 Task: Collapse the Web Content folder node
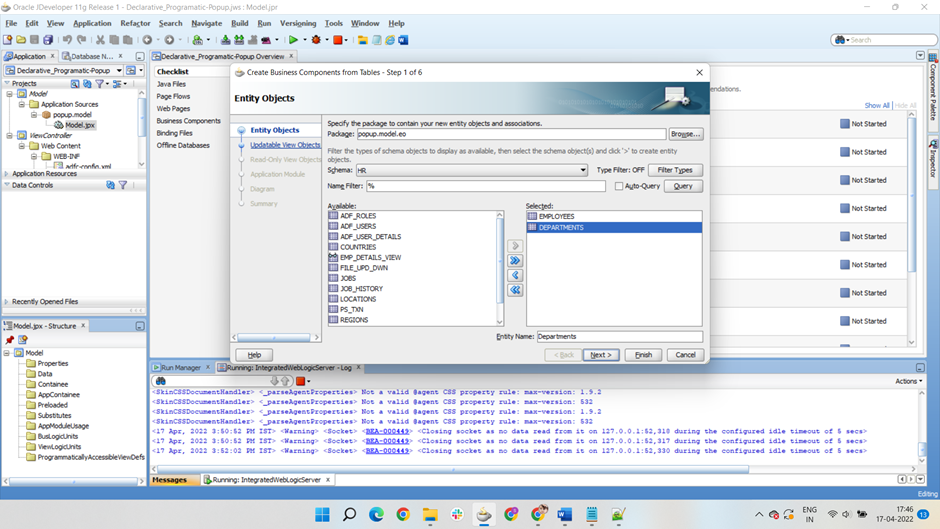[x=22, y=146]
